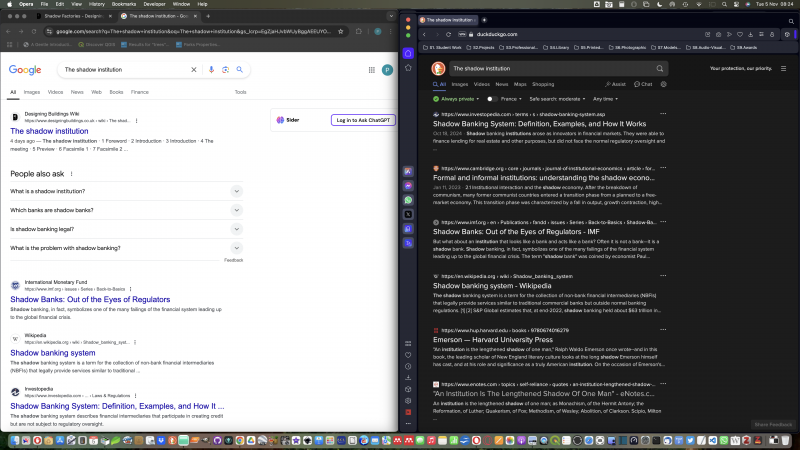Image resolution: width=800 pixels, height=450 pixels.
Task: Click the Google search magnifier button
Action: point(240,70)
